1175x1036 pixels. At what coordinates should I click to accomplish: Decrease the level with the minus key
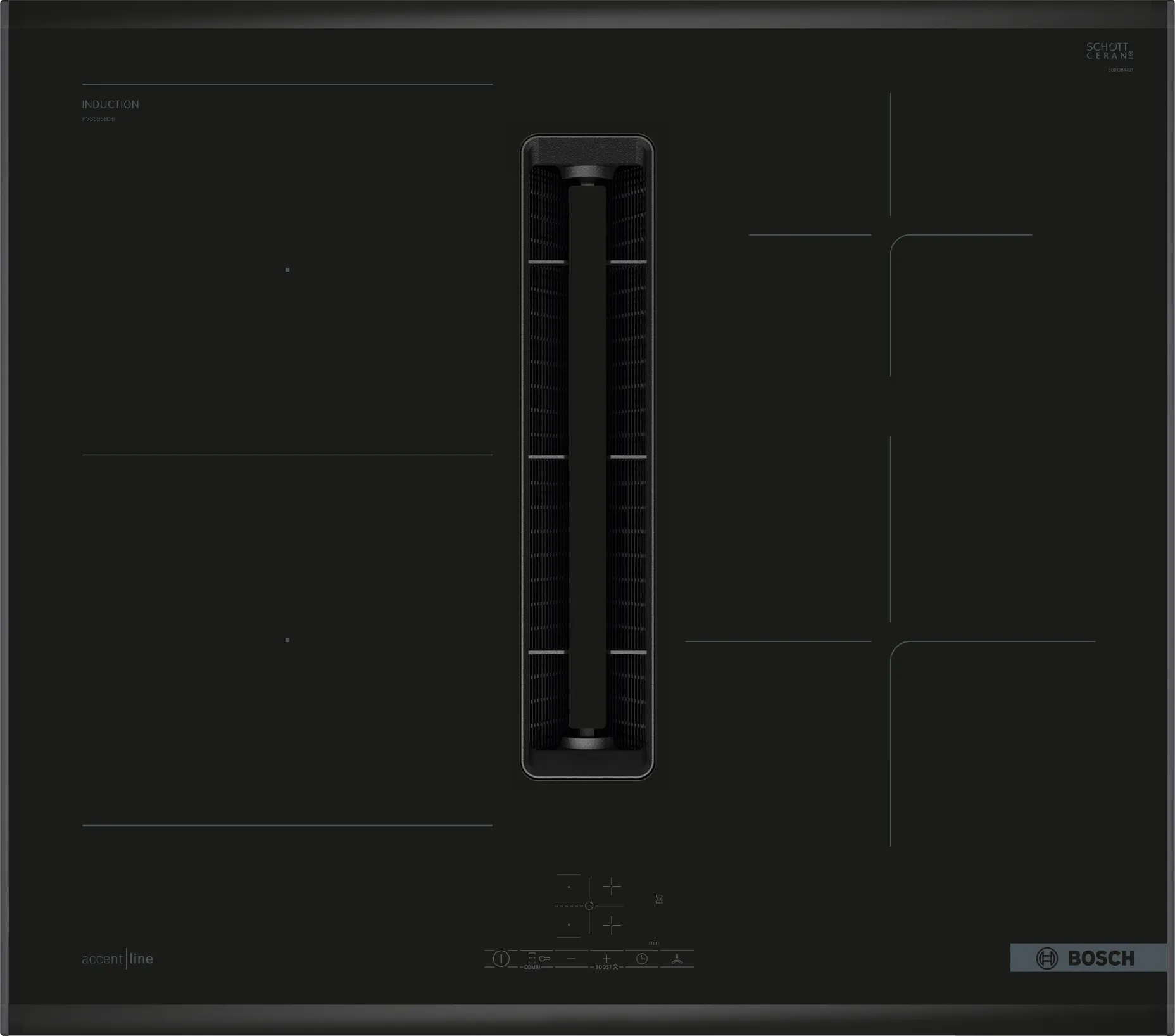(x=571, y=959)
